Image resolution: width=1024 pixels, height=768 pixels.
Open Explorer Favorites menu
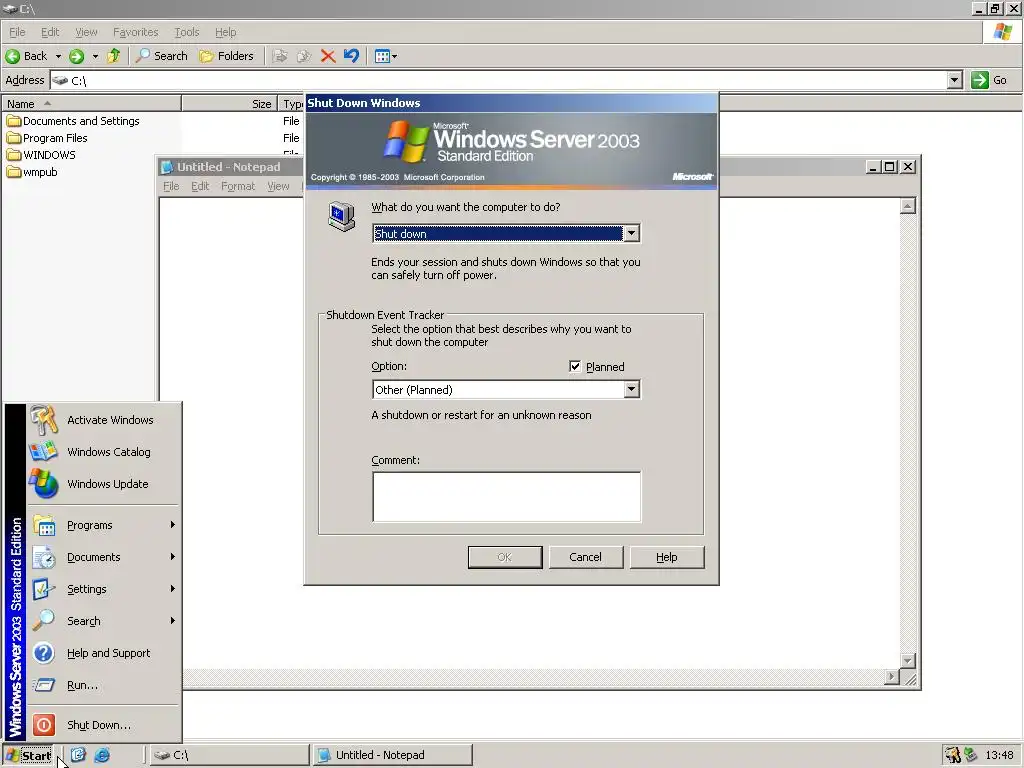[x=135, y=32]
